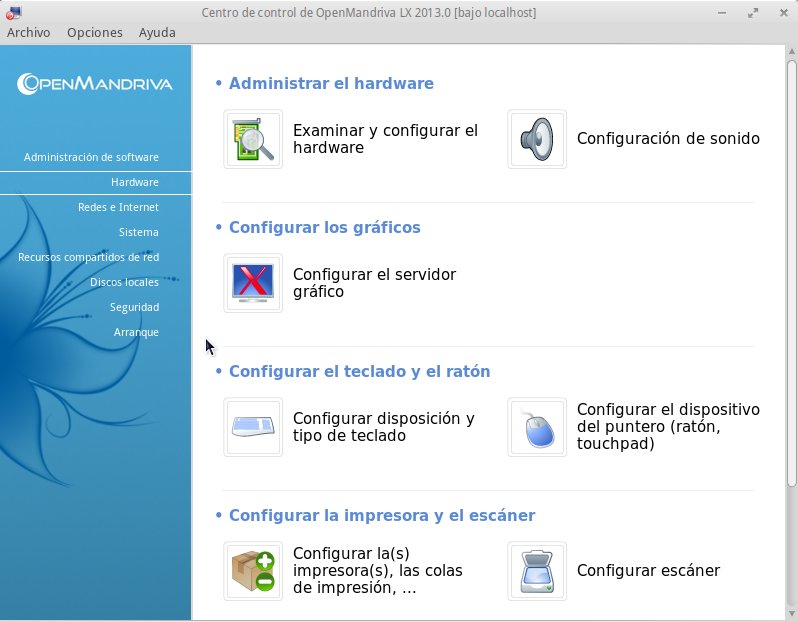Screen dimensions: 798x622
Task: Click 'Configurar escáner' label
Action: (648, 571)
